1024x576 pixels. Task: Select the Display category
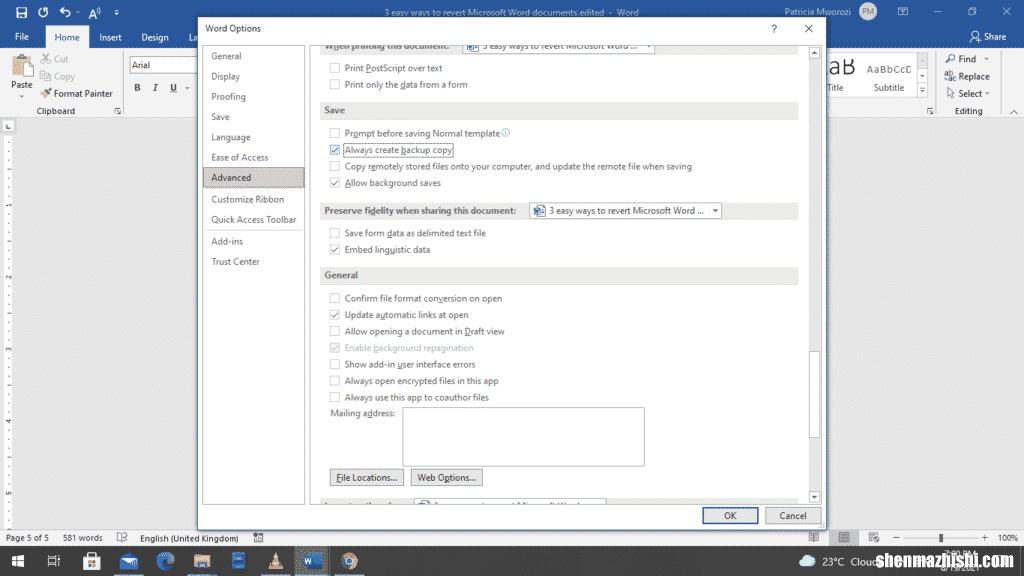(253, 76)
